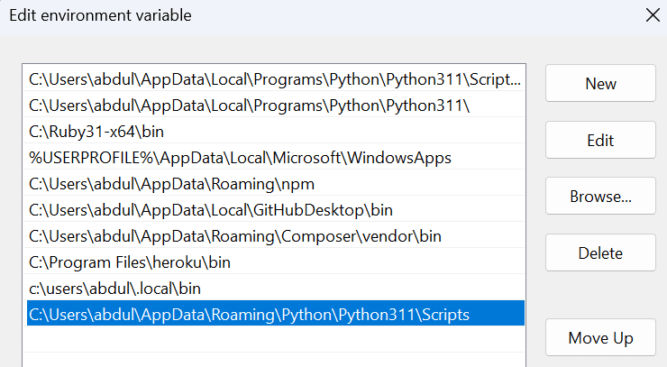
Task: Select the c:\users\abdul\.local\bin entry
Action: tap(275, 288)
